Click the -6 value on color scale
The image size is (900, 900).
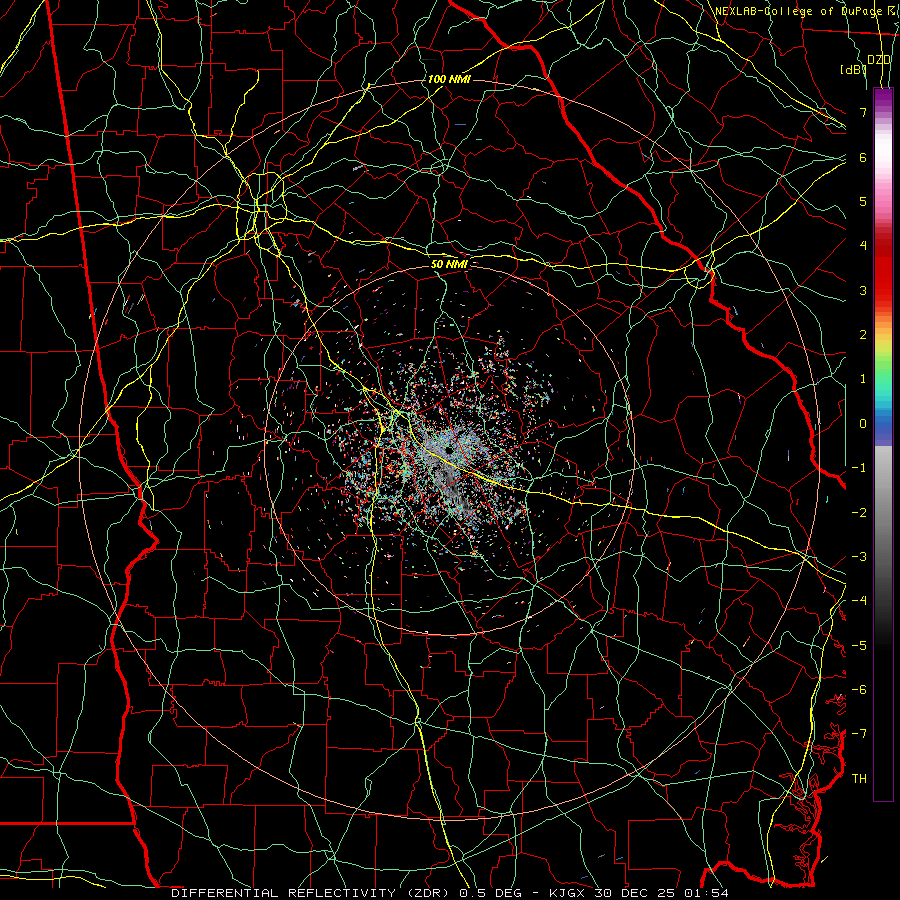[859, 690]
